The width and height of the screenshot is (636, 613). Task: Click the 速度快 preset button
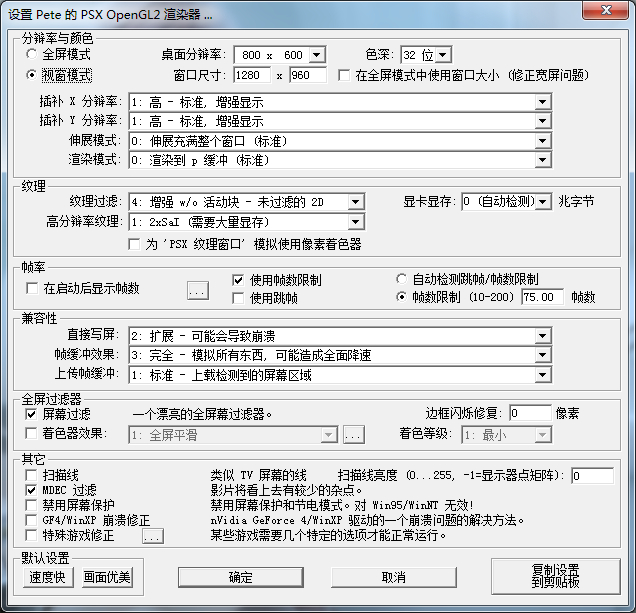tap(47, 577)
